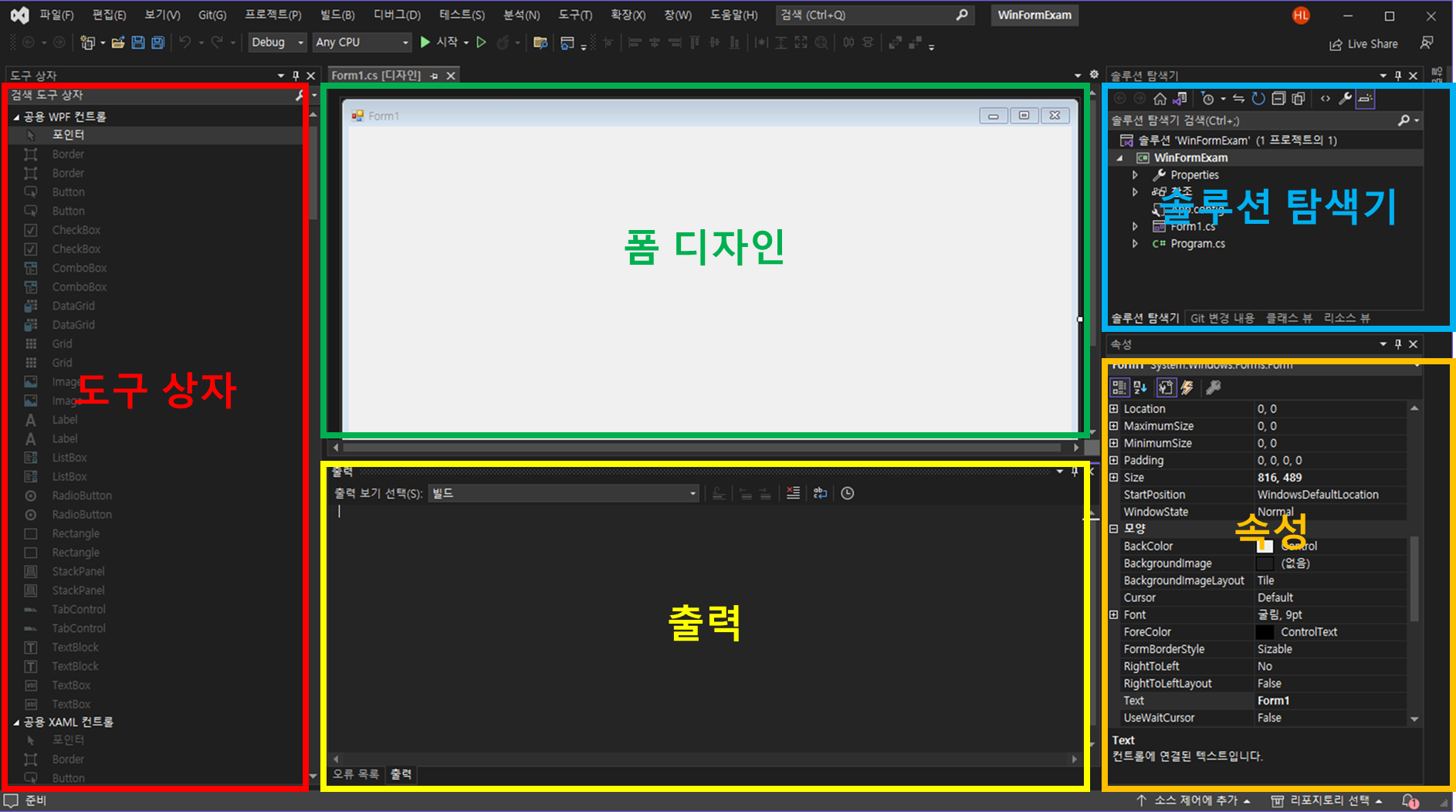Viewport: 1456px width, 812px height.
Task: Collapse the 모양 category in Properties grid
Action: coord(1114,529)
